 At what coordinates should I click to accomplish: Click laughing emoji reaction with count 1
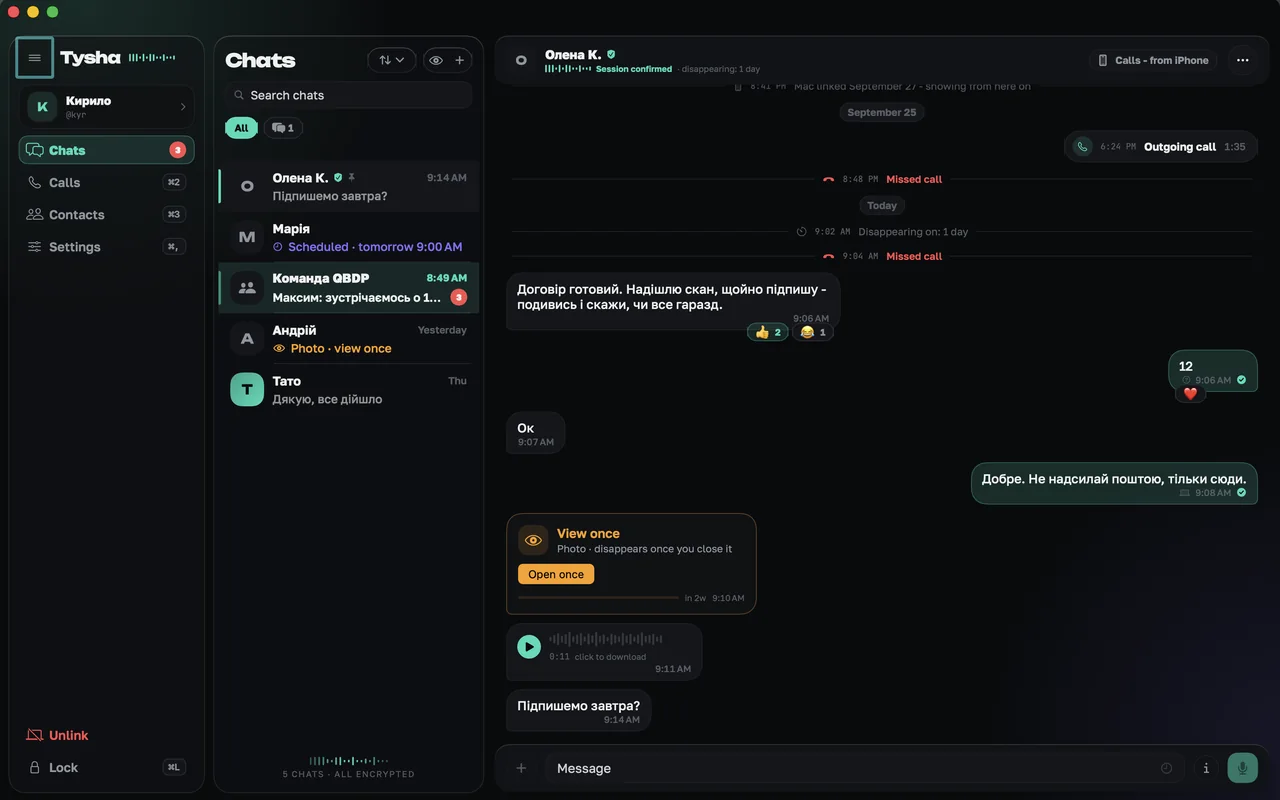[x=813, y=332]
